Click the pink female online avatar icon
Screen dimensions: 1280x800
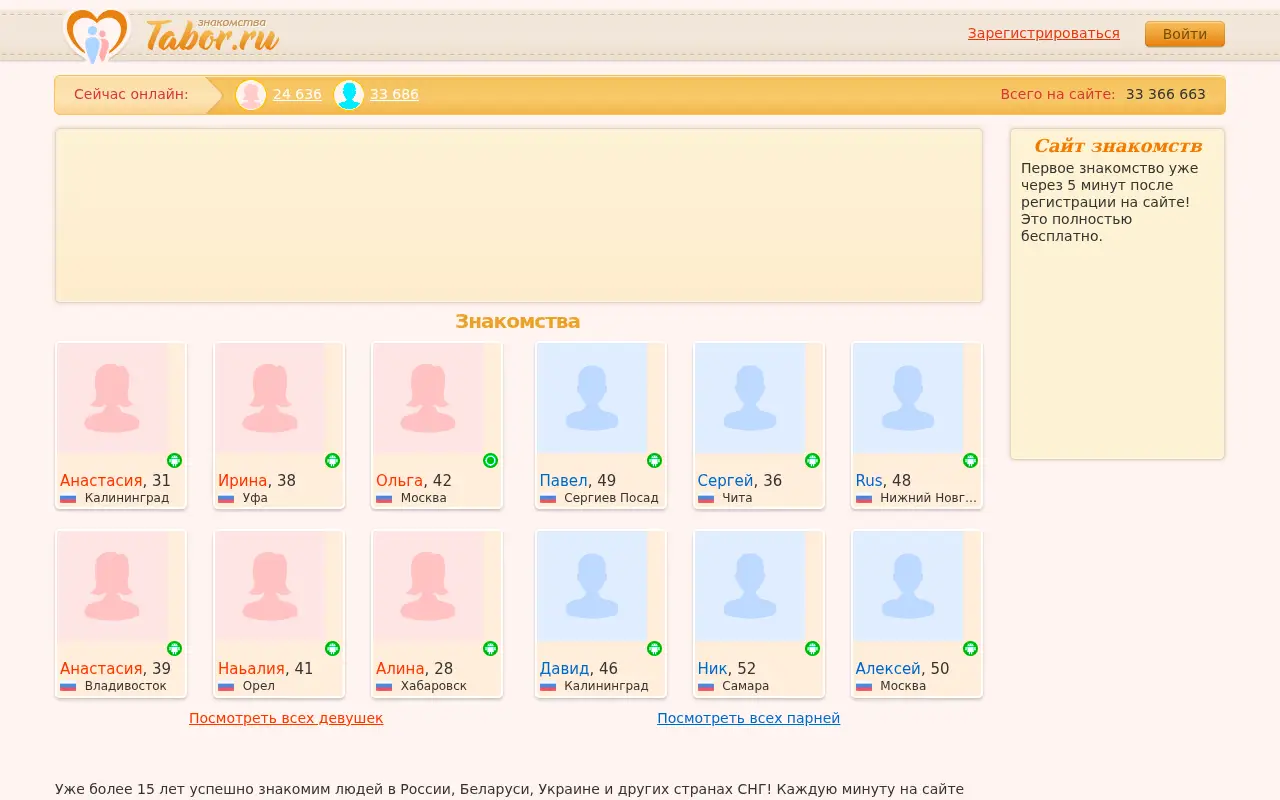point(251,95)
